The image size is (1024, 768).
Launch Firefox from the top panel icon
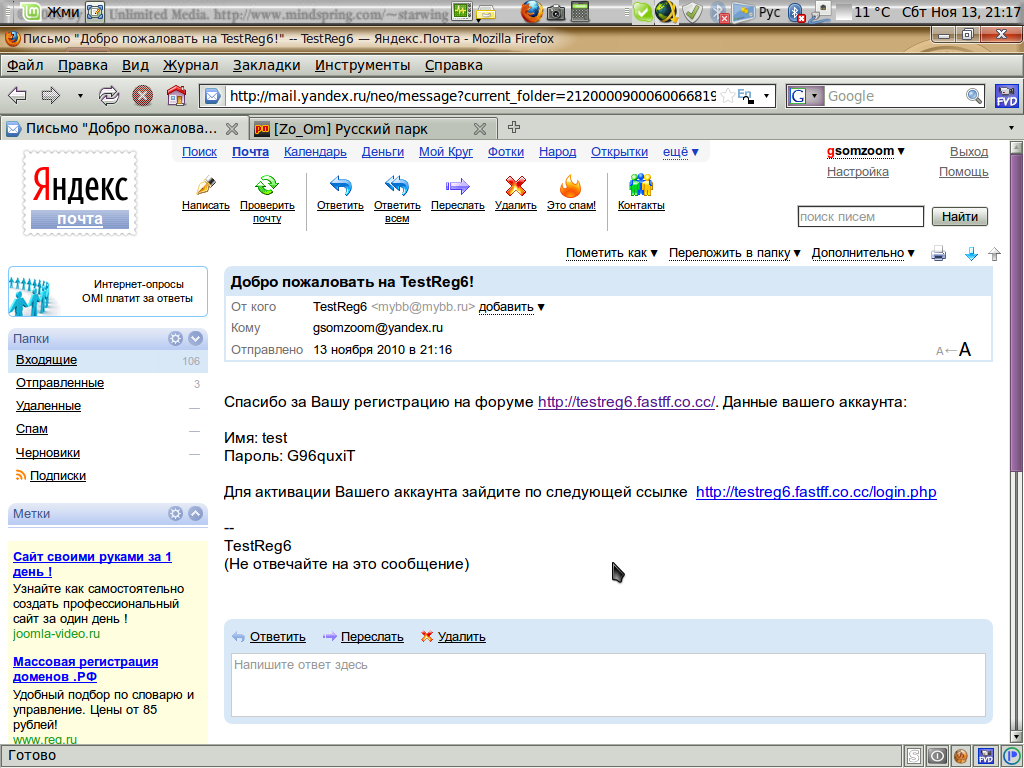(x=532, y=11)
